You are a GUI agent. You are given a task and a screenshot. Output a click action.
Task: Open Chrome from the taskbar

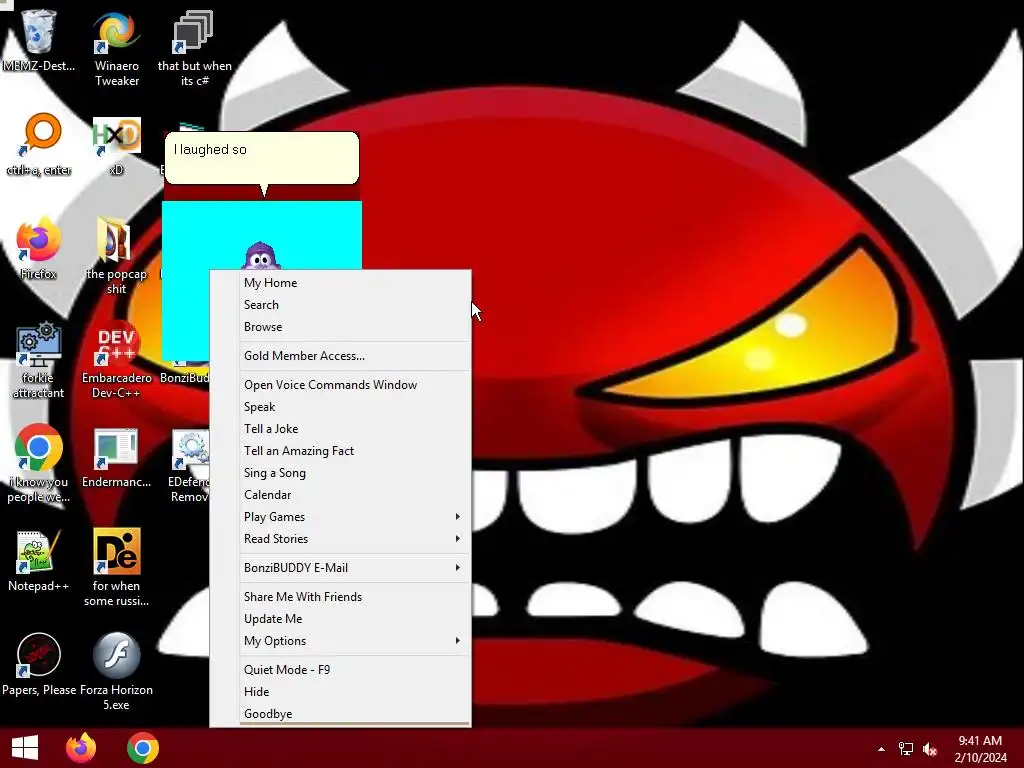coord(142,748)
